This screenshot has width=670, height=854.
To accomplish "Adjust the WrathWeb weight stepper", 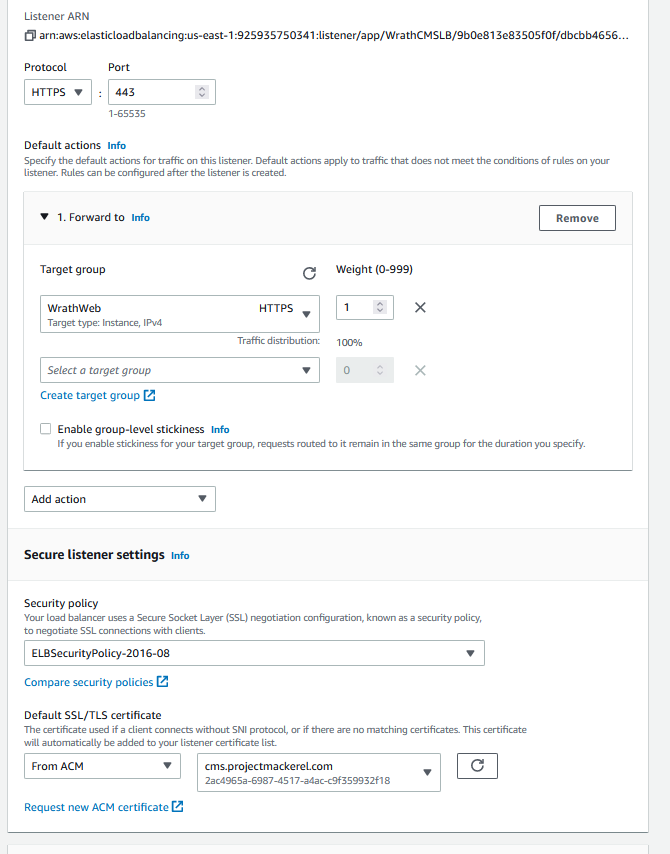I will point(380,308).
